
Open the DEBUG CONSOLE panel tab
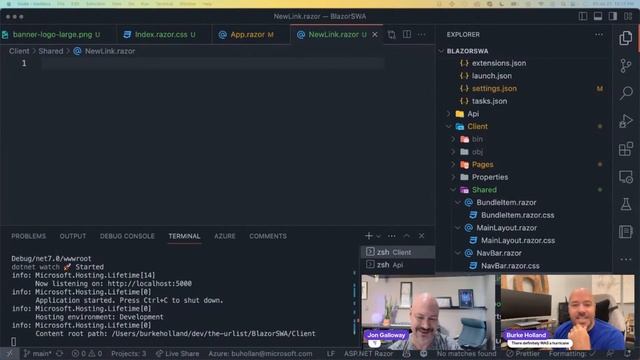point(127,236)
